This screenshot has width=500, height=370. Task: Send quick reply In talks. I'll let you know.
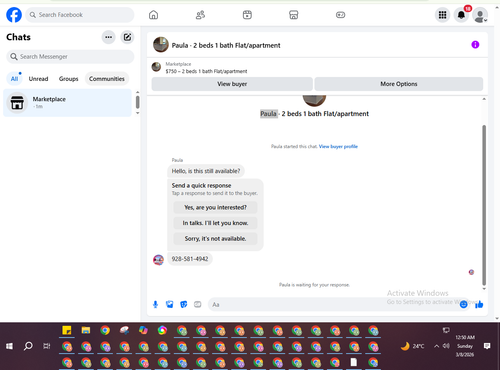[215, 223]
